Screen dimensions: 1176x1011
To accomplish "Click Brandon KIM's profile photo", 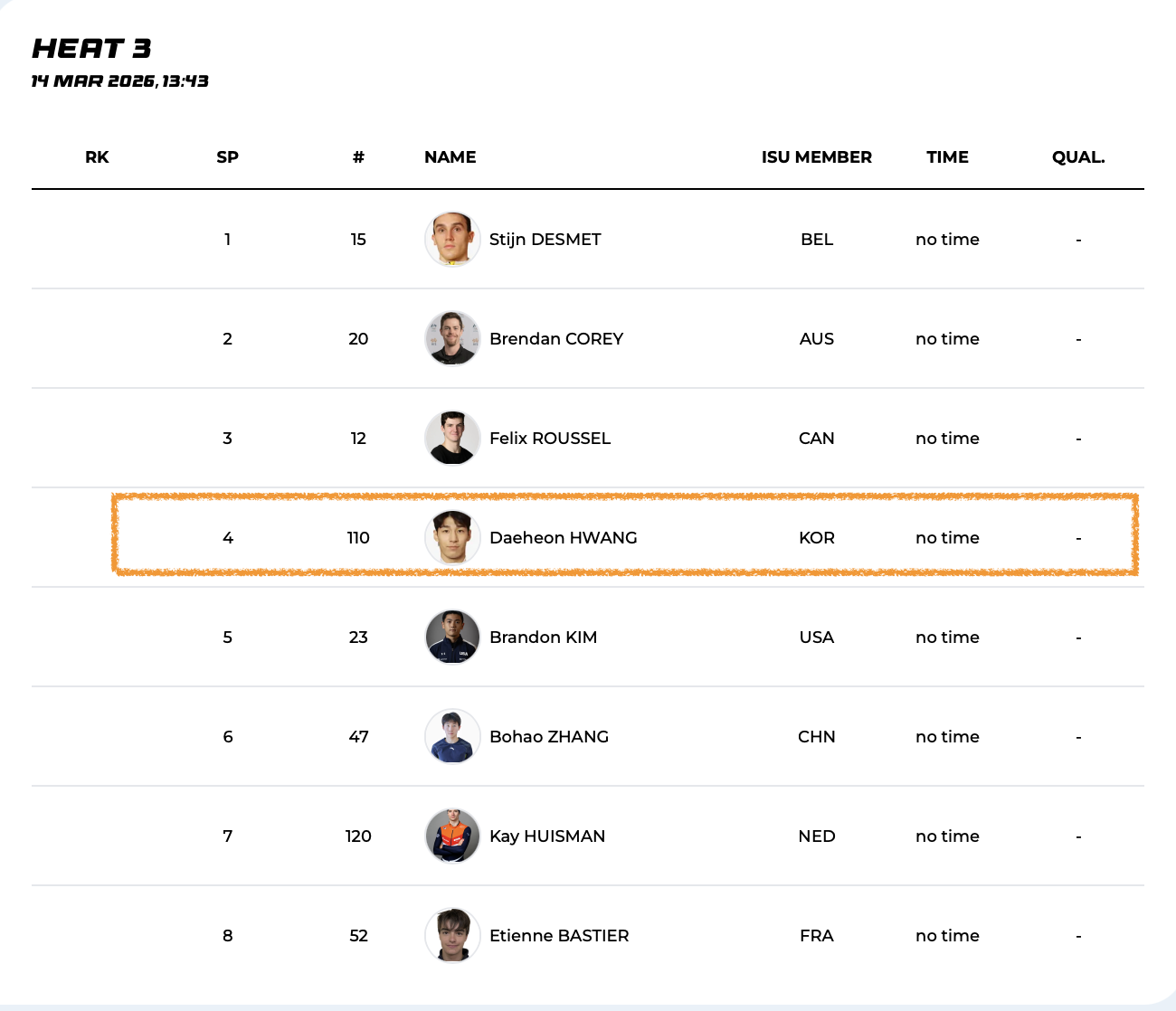I will tap(452, 638).
